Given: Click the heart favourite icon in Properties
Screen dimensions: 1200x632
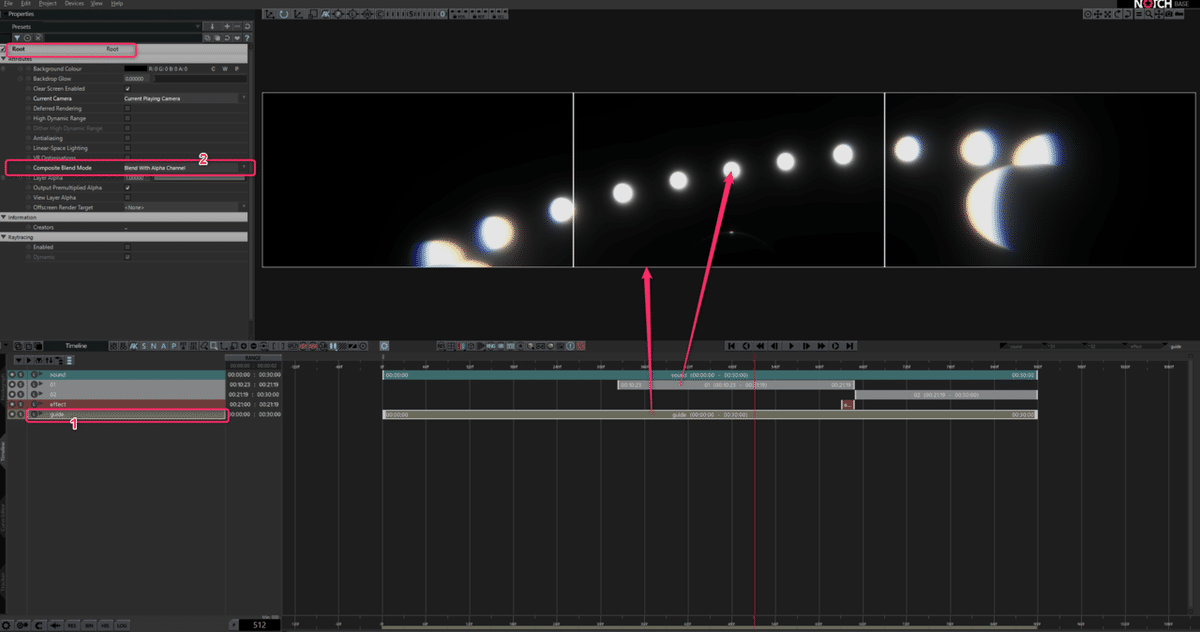Looking at the screenshot, I should pos(237,37).
